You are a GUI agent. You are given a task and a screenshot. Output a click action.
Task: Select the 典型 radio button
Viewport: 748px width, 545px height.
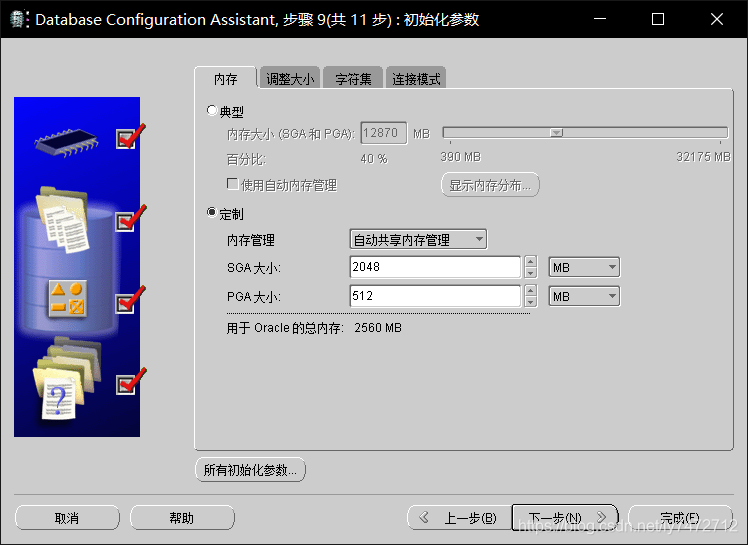pos(212,111)
